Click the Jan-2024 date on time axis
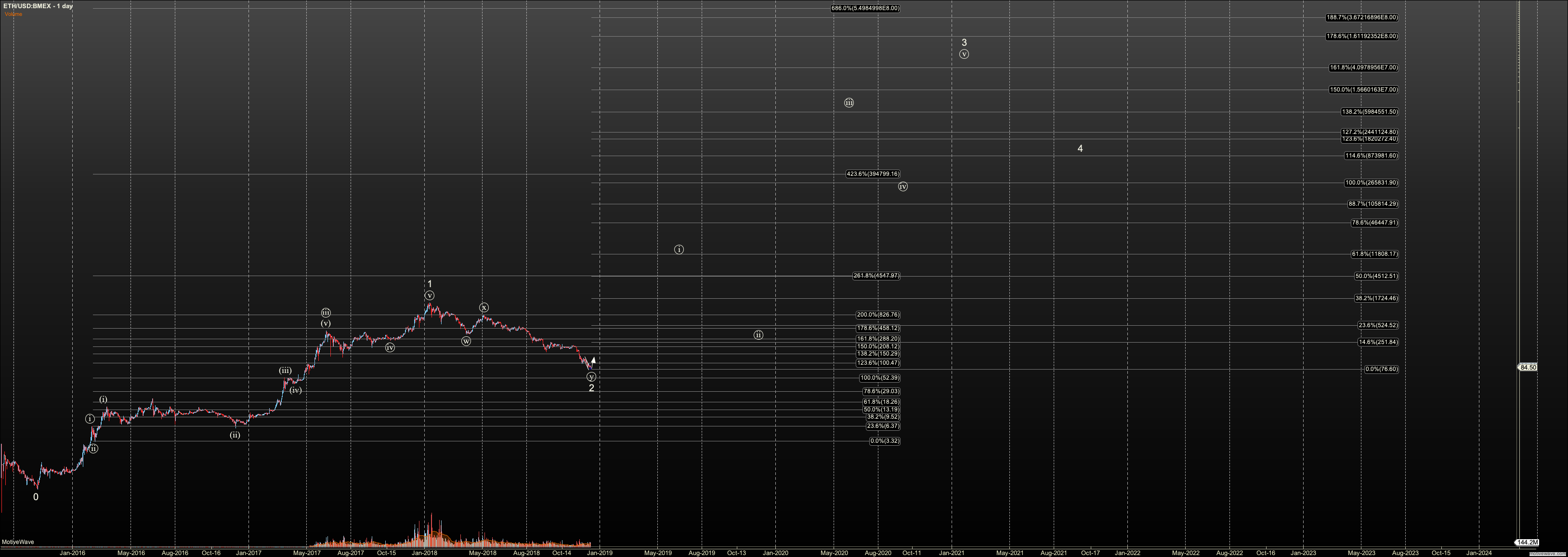Viewport: 1568px width, 557px height. (x=1478, y=553)
